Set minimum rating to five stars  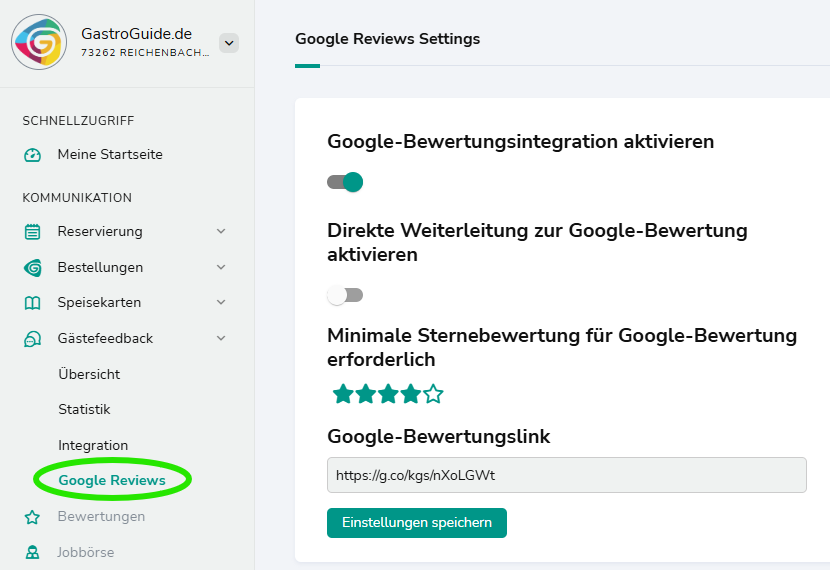point(433,394)
